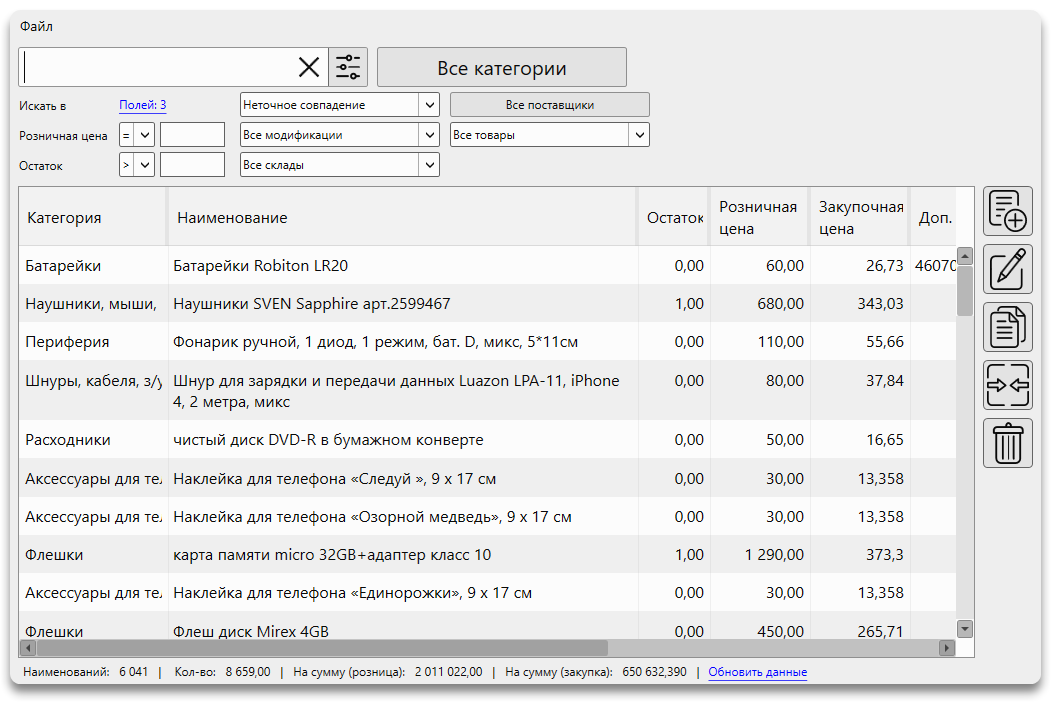Open the Все товары dropdown
Viewport: 1051px width, 702px height.
550,135
